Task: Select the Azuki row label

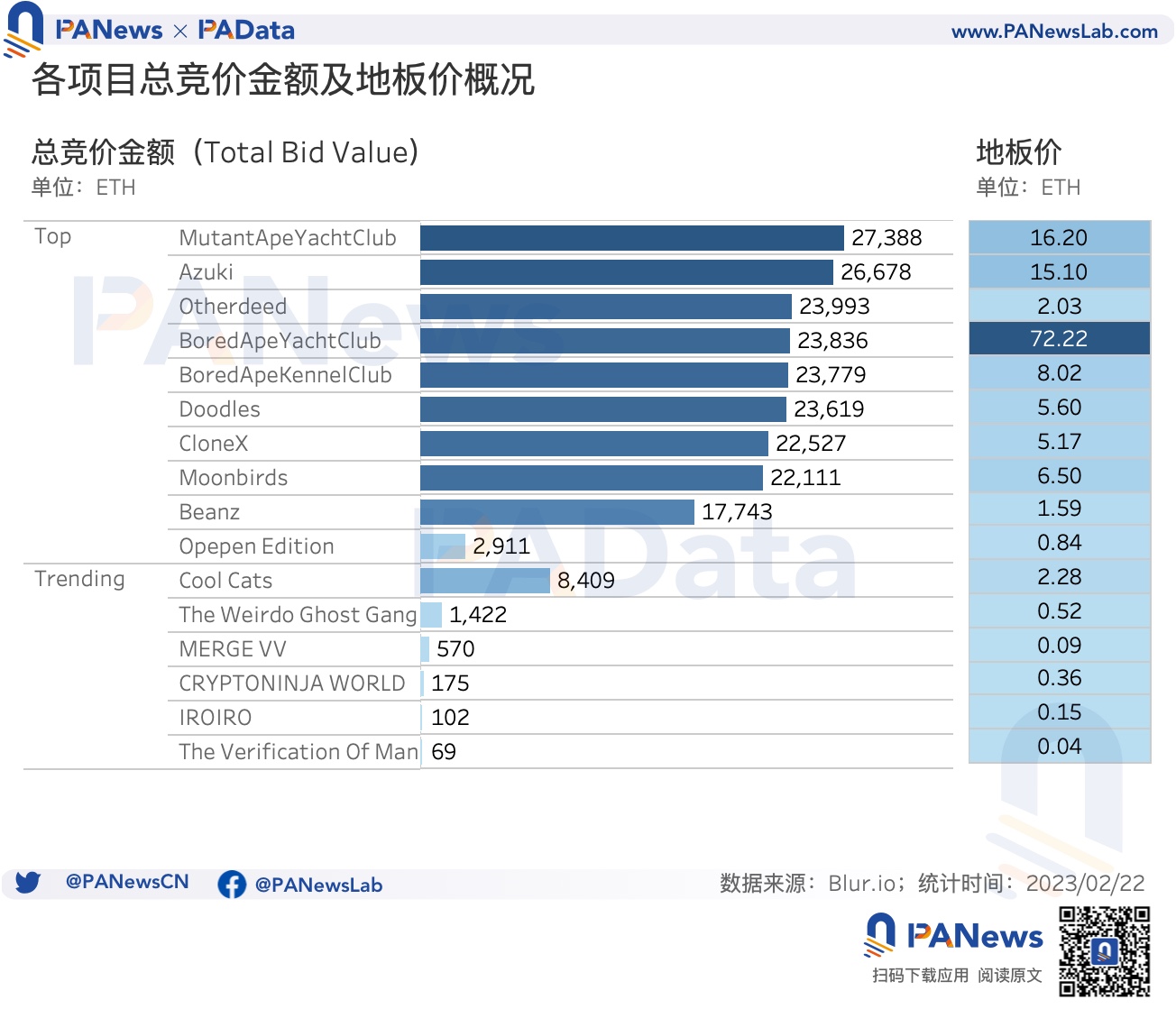Action: 206,271
